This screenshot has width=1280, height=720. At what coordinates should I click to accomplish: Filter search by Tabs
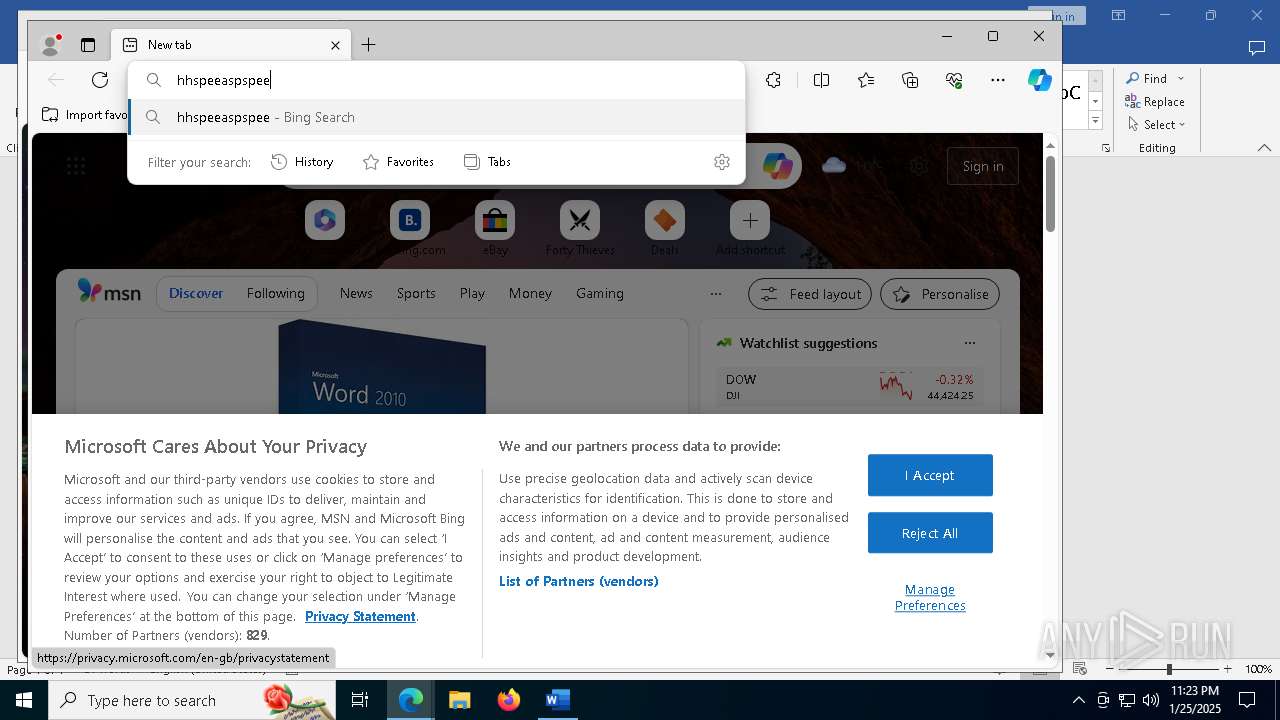point(488,162)
